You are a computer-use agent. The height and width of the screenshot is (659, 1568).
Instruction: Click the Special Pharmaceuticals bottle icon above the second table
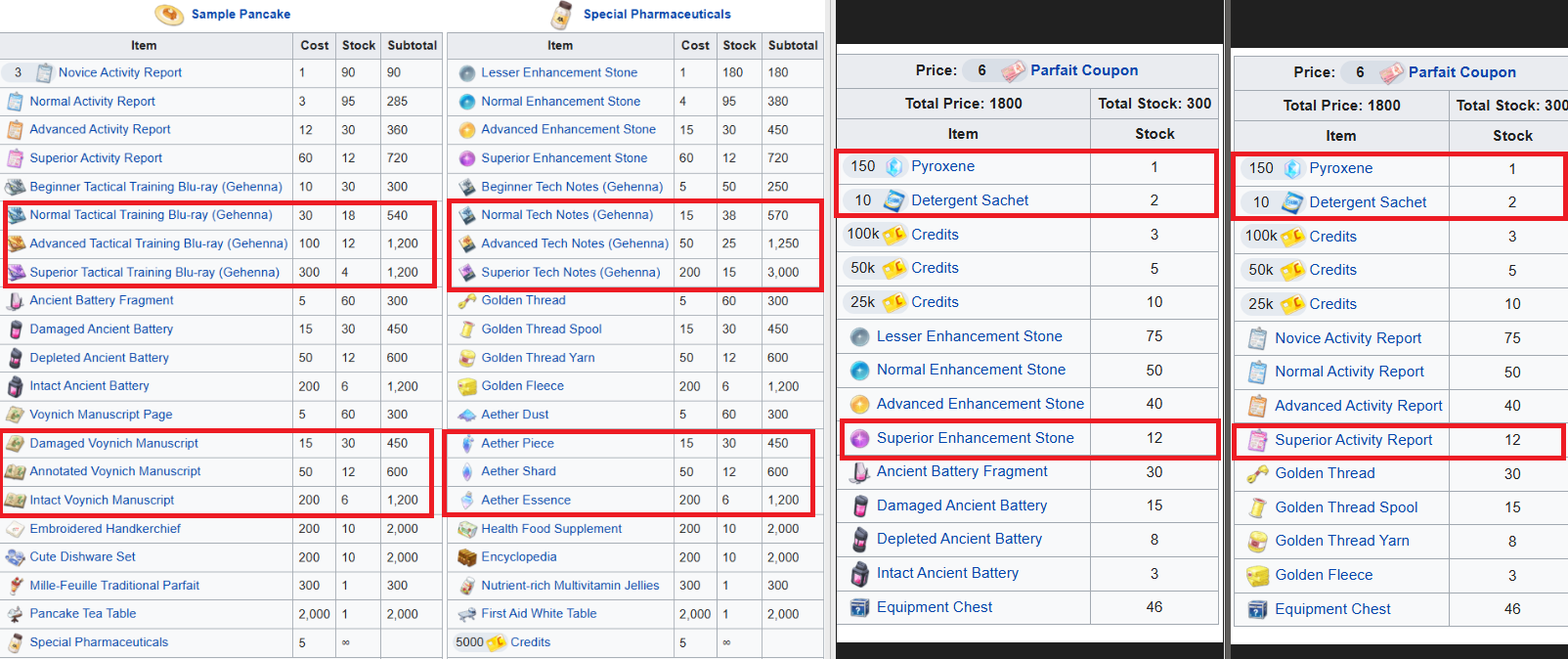561,15
